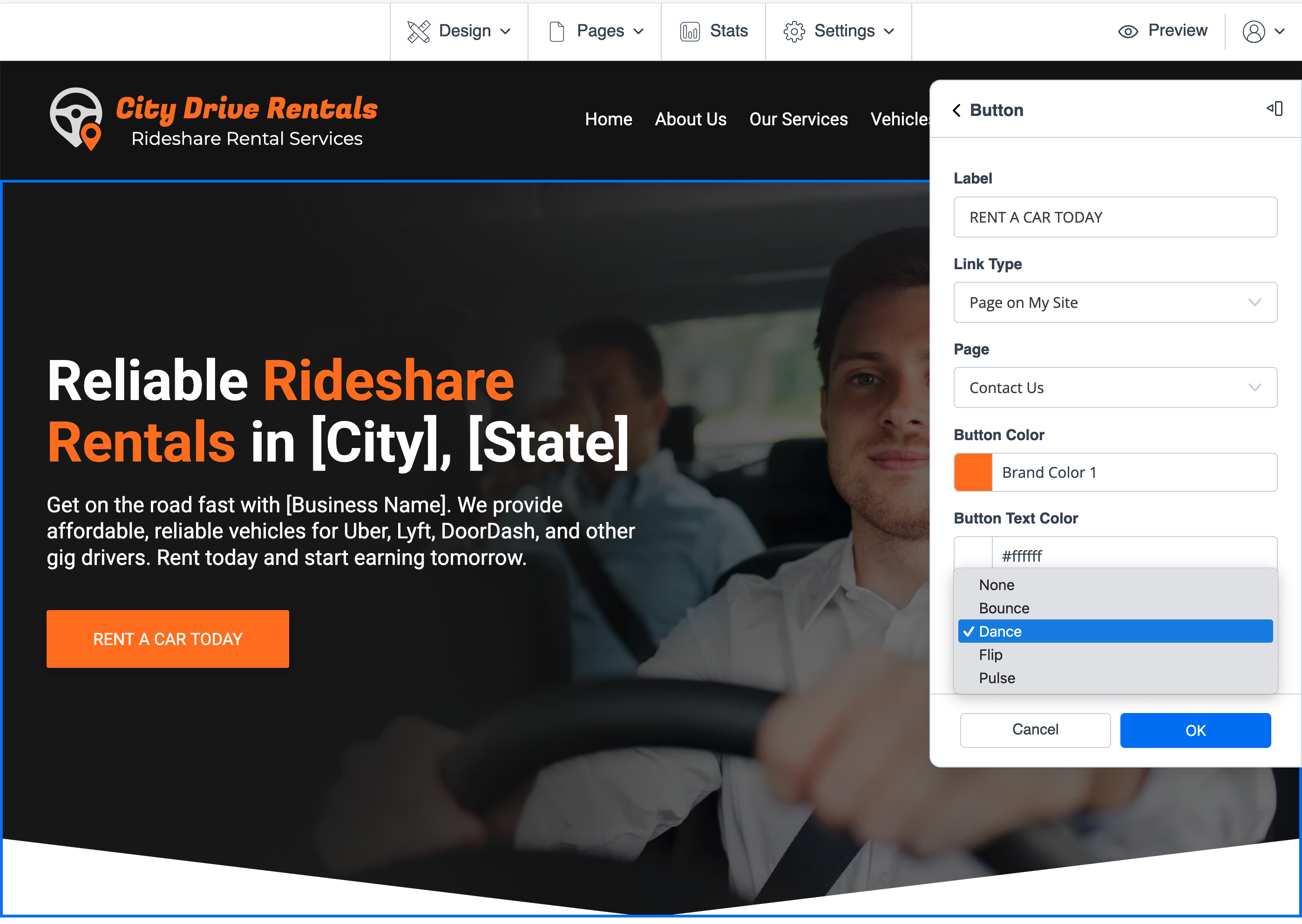
Task: Select Flip animation option
Action: click(x=1115, y=655)
